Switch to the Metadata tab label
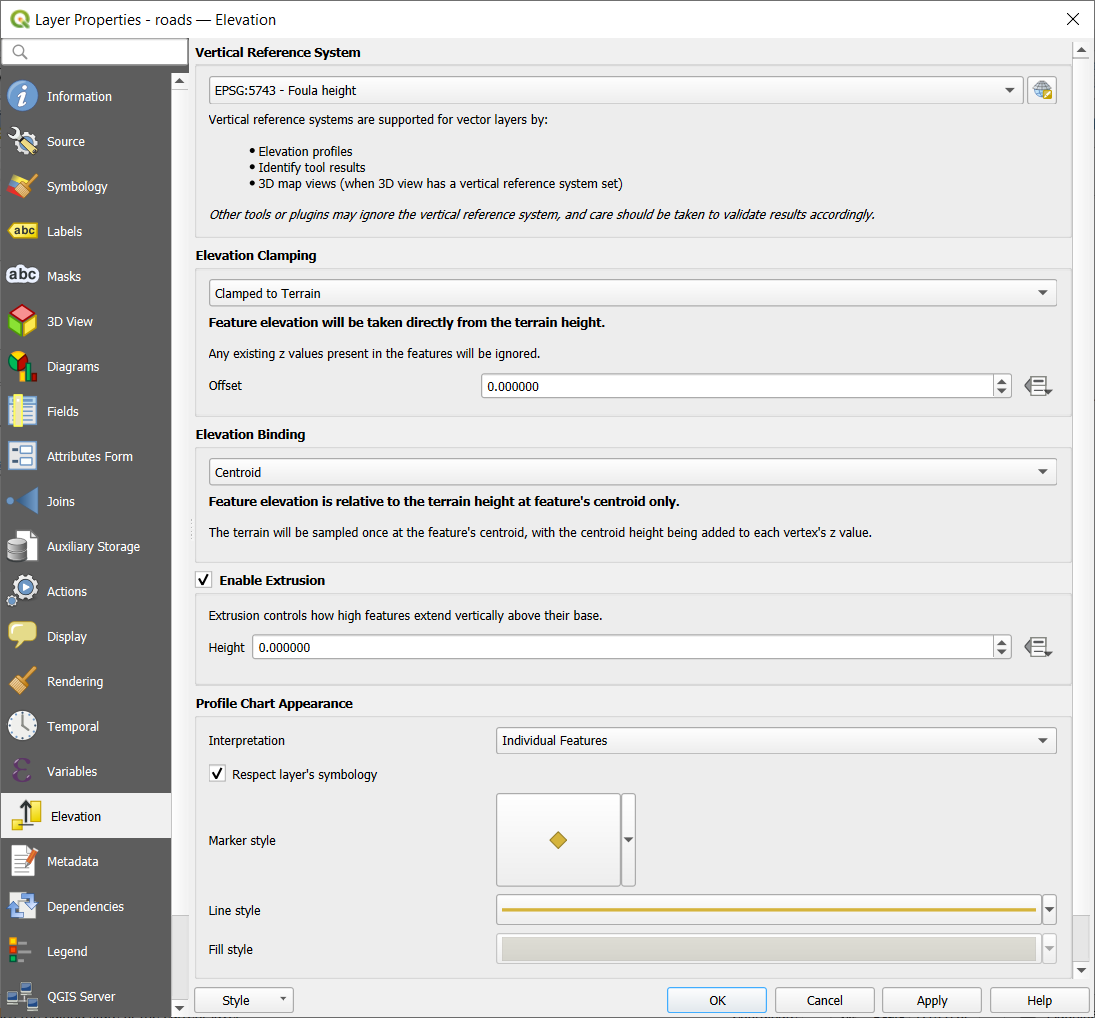Image resolution: width=1095 pixels, height=1018 pixels. click(73, 861)
